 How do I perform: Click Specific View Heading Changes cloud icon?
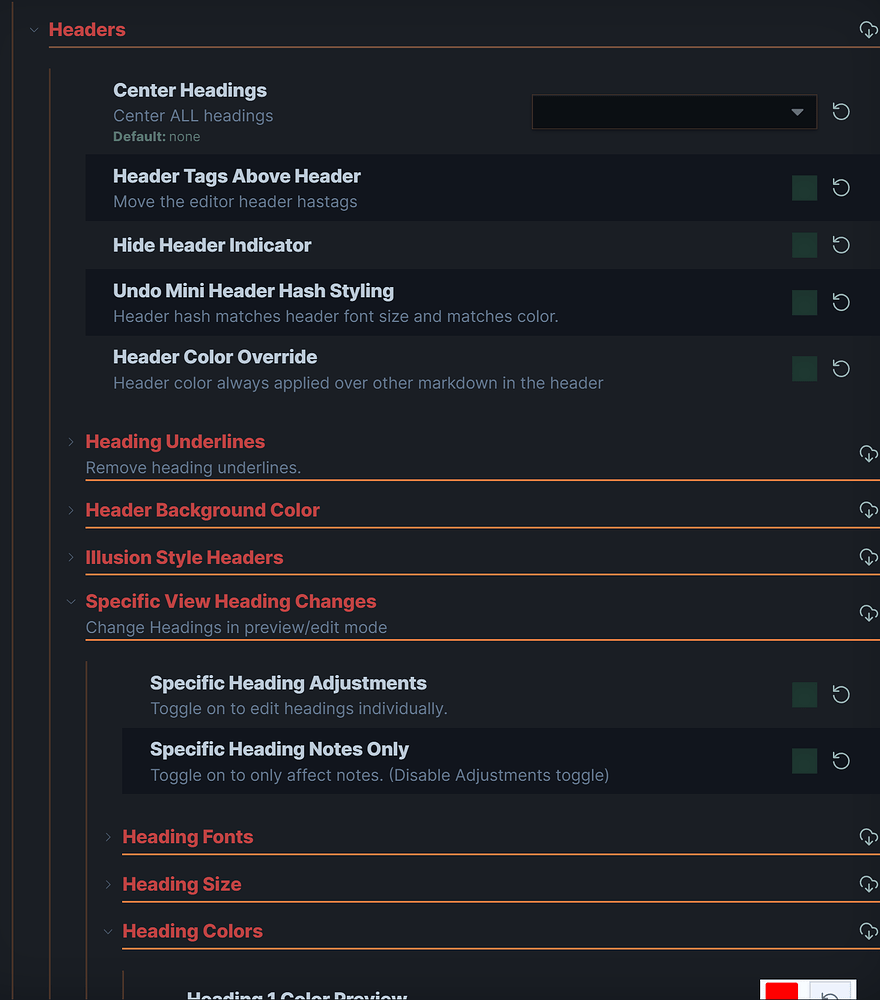869,613
